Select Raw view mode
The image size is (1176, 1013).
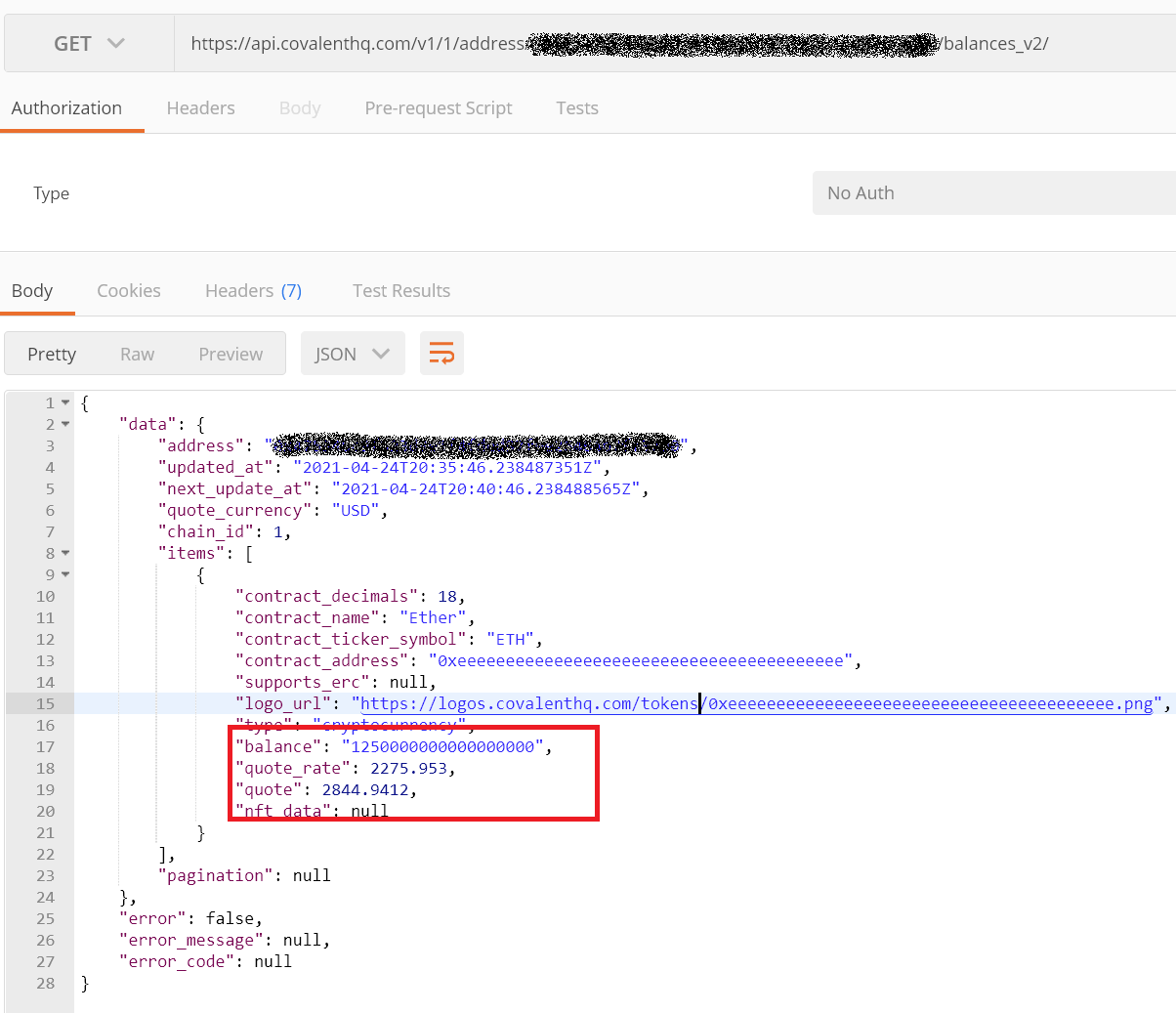(x=138, y=354)
